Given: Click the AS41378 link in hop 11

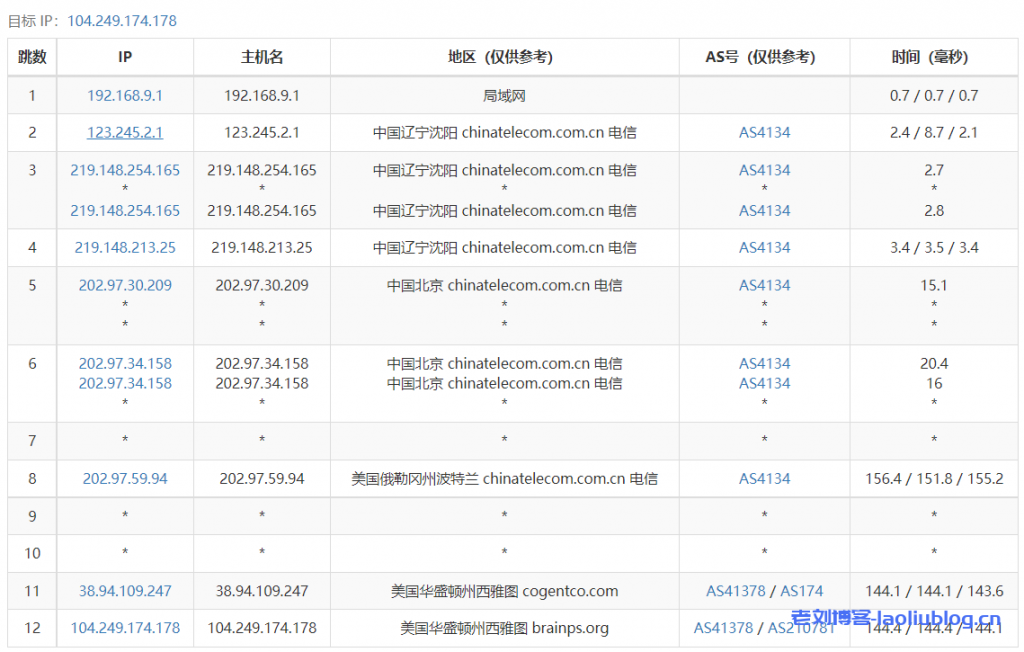Looking at the screenshot, I should [x=737, y=590].
